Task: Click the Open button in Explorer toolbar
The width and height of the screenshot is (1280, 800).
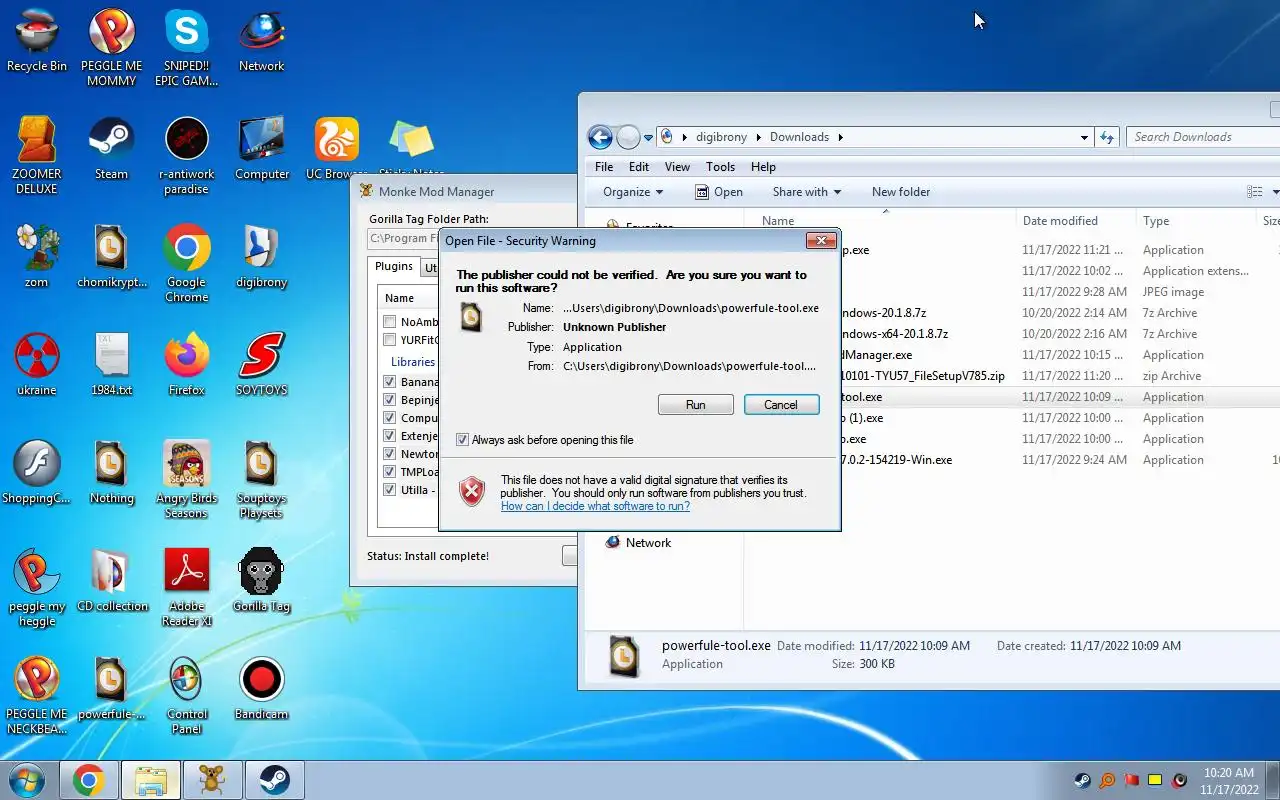Action: point(718,192)
